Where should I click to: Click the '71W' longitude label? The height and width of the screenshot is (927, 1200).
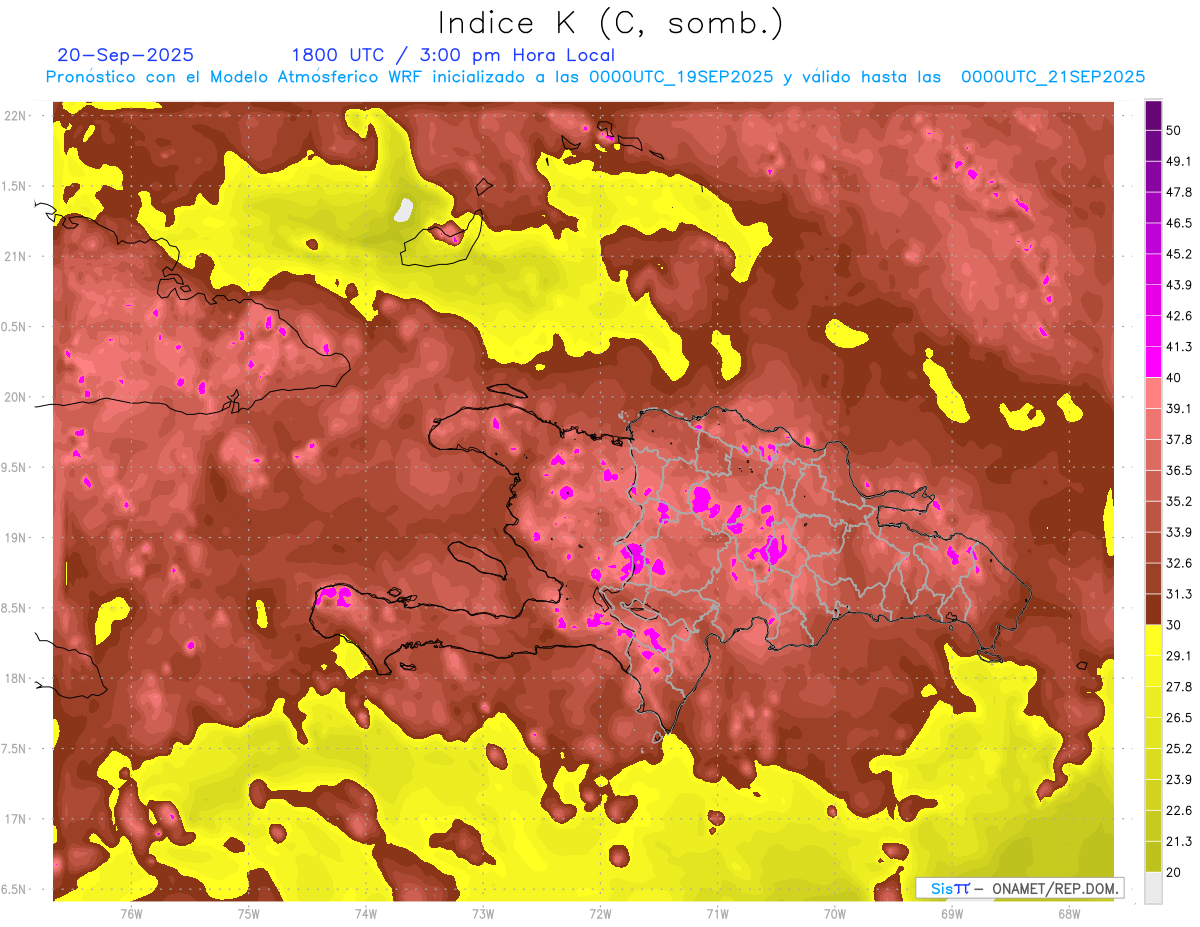(717, 913)
